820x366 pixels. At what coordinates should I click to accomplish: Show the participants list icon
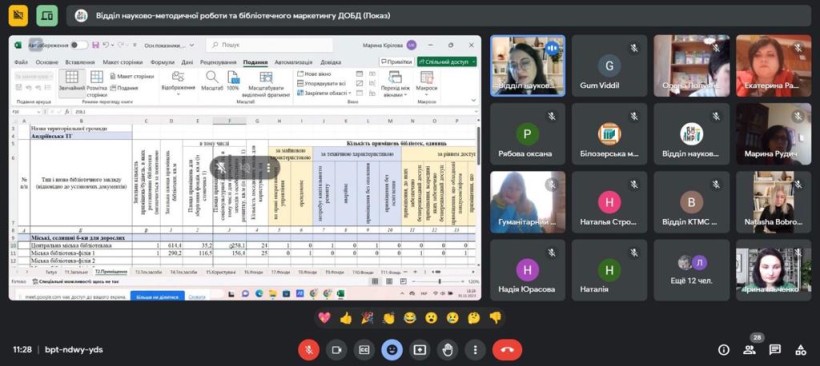pos(749,349)
